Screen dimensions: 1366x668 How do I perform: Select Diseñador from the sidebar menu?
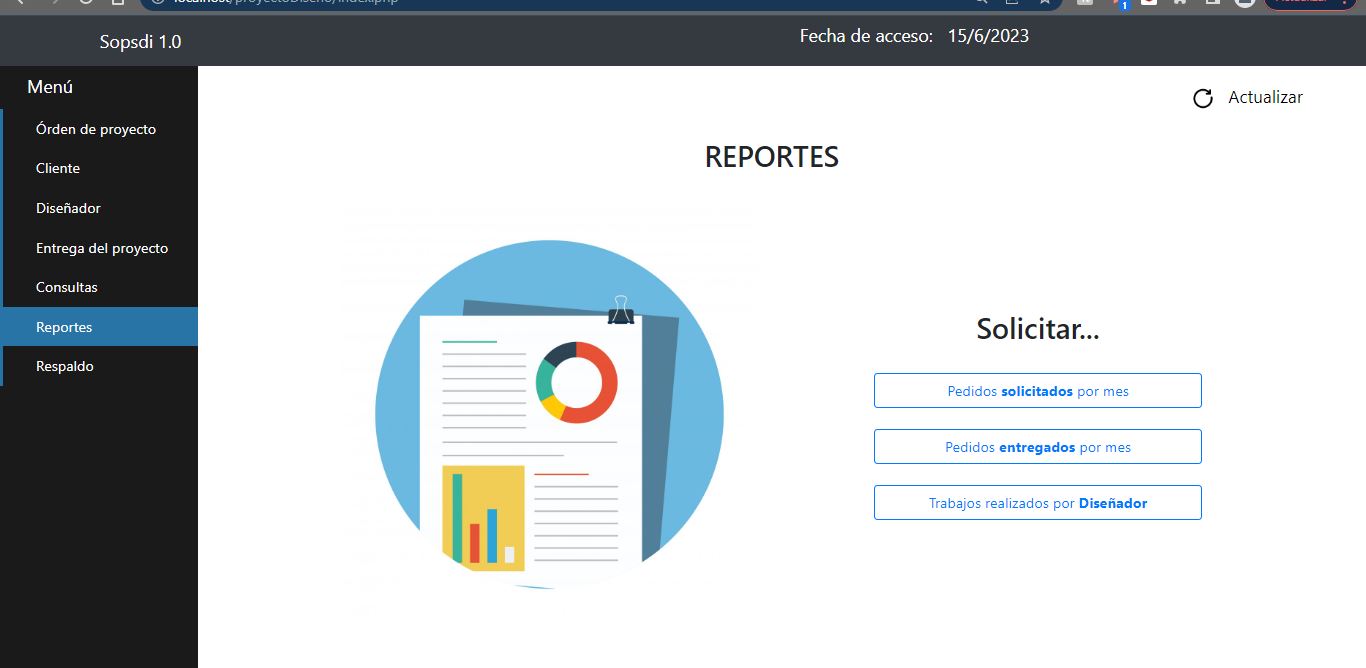(68, 208)
